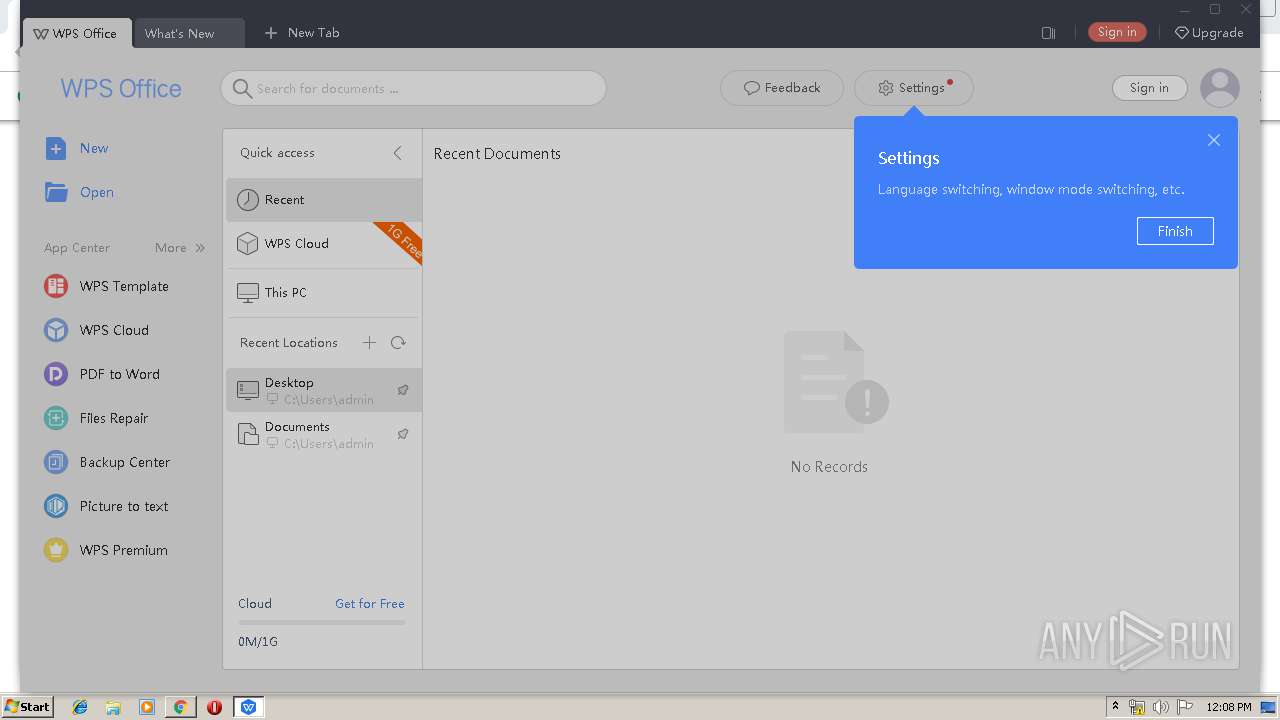Viewport: 1280px width, 720px height.
Task: Select WPS Cloud in Quick access
Action: [x=323, y=244]
